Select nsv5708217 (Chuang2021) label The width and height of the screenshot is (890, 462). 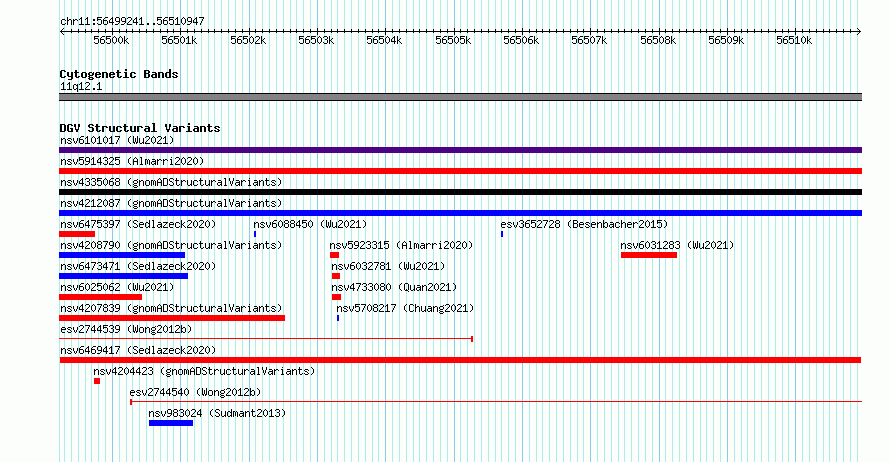coord(405,308)
